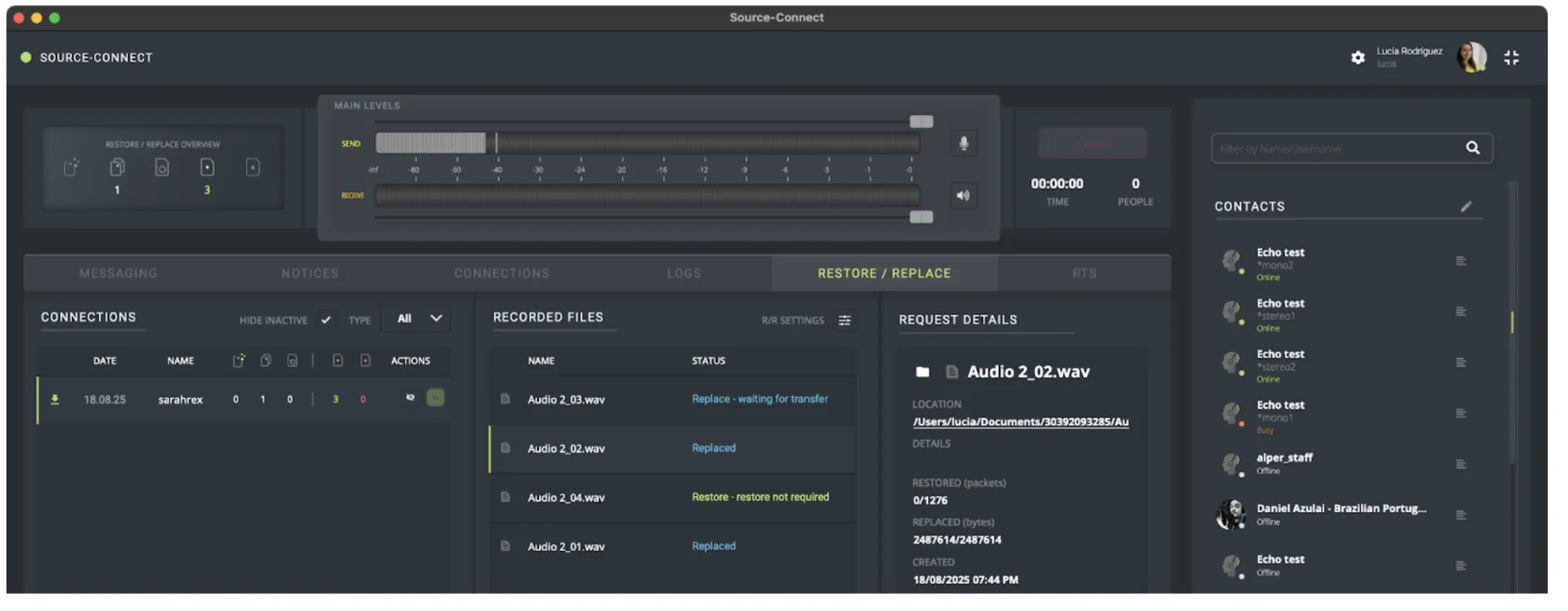Open menu for Echo test *mono1
Screen dimensions: 1568x611
pos(1460,413)
